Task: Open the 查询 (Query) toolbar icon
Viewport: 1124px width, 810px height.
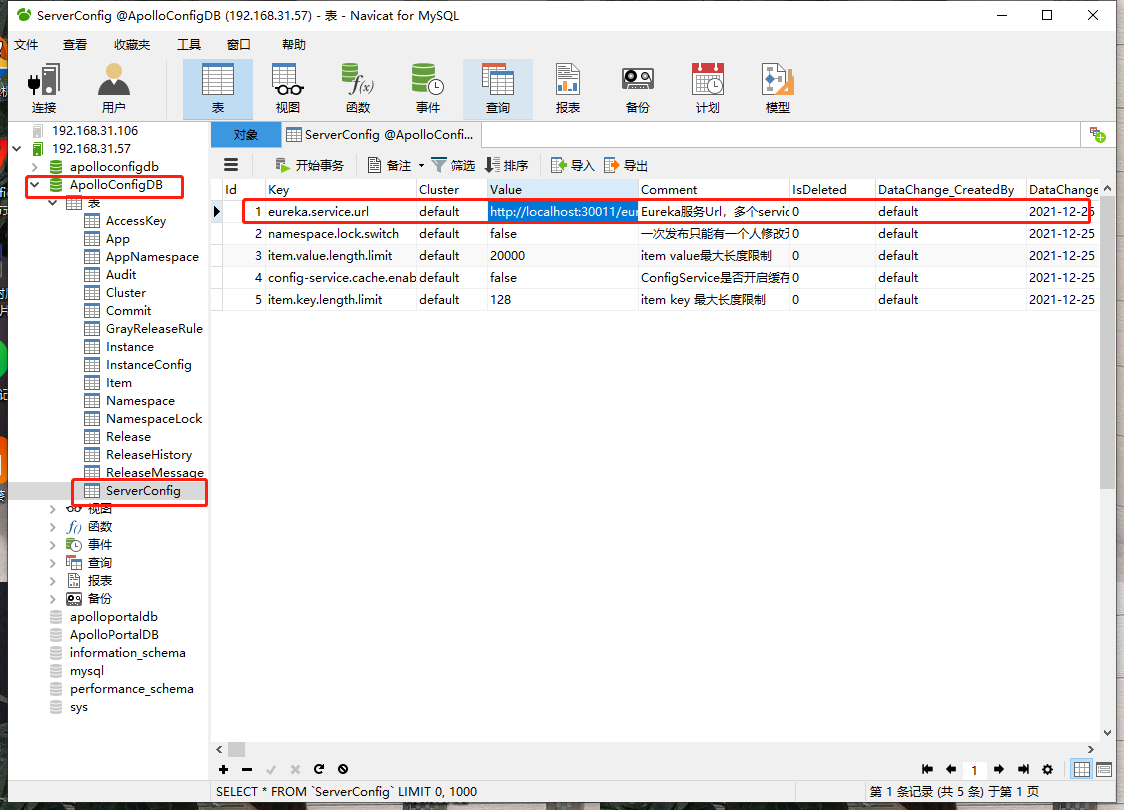Action: pos(497,88)
